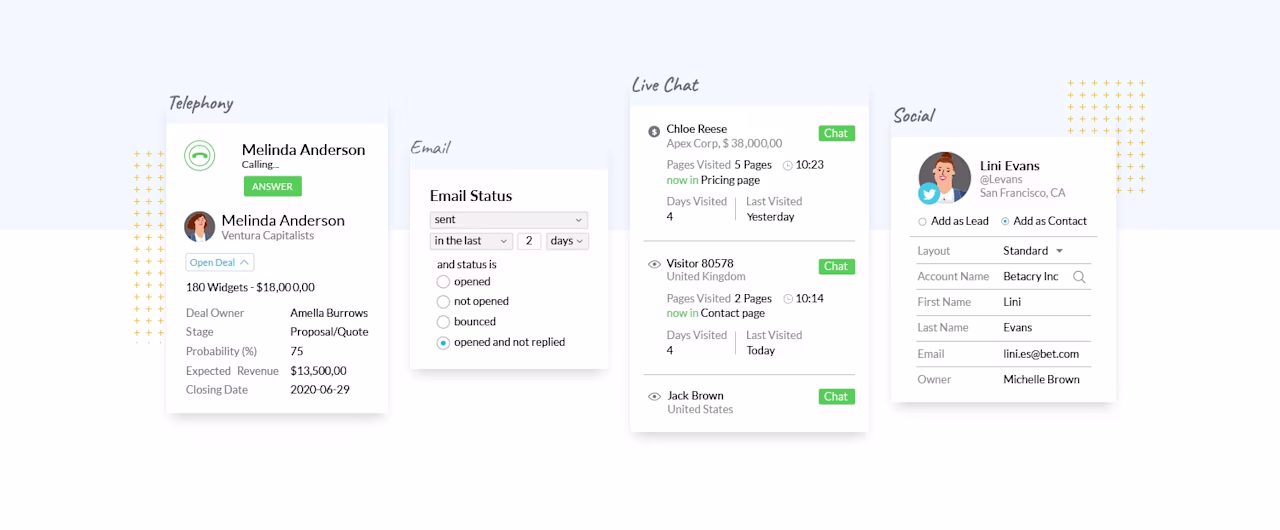Click the Stage value 'Proposal/Quote'
Screen dimensions: 1280x530
click(x=329, y=332)
